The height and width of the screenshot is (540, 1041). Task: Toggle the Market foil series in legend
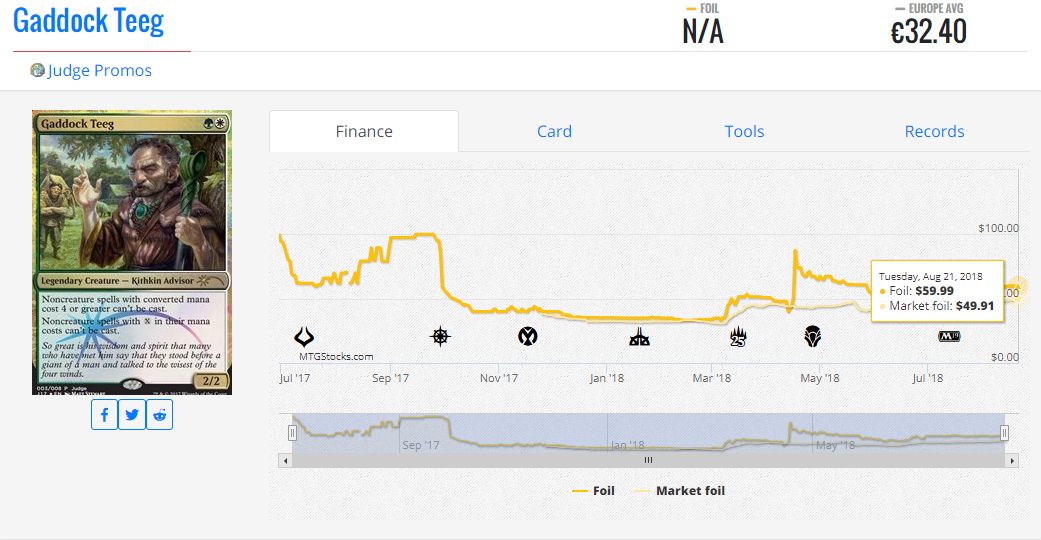[679, 491]
